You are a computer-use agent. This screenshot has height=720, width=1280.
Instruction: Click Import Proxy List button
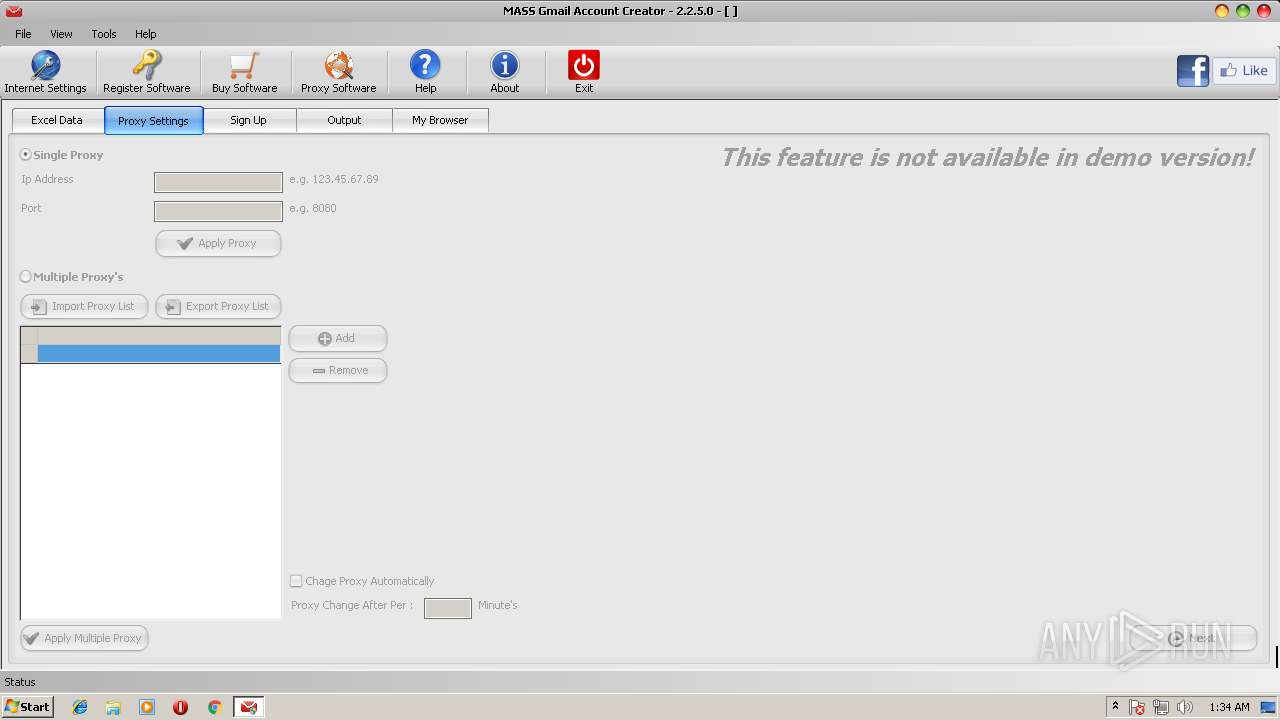[84, 306]
